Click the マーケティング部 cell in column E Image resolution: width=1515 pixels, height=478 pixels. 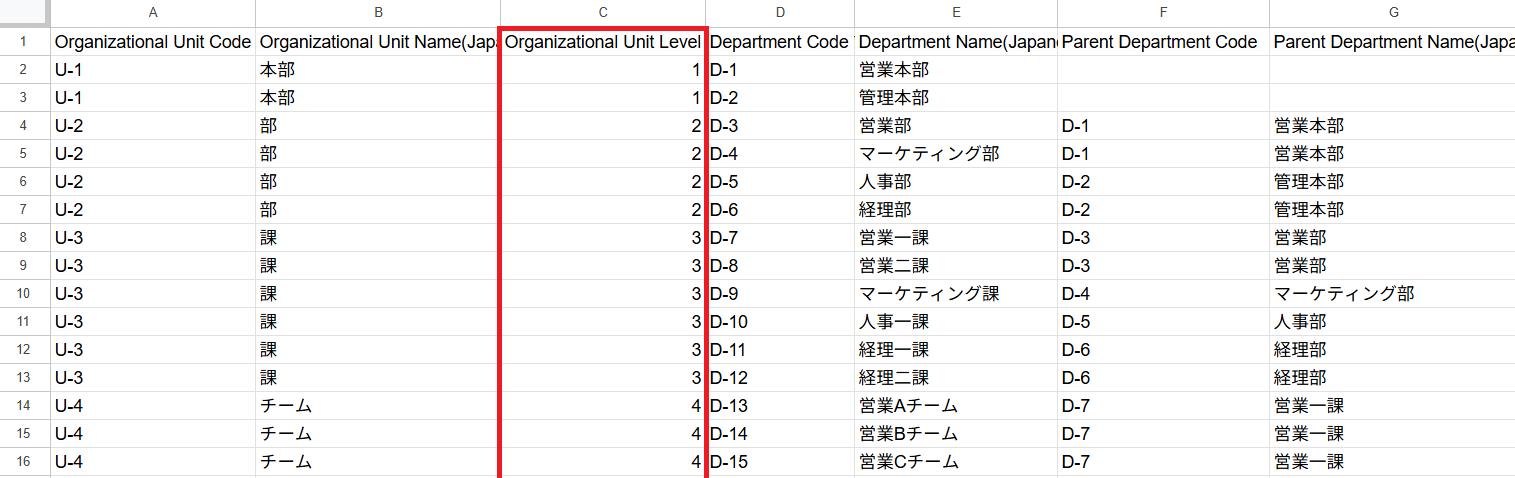tap(956, 154)
